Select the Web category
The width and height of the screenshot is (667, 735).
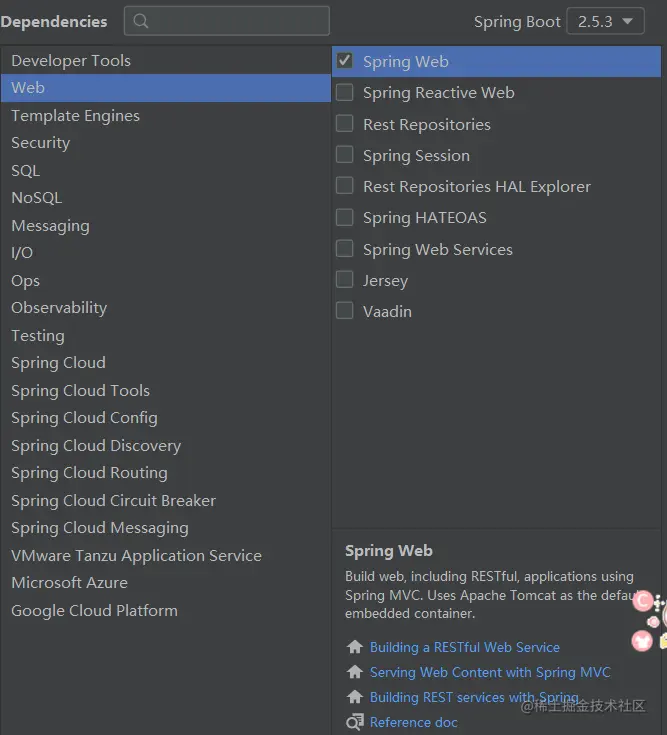(165, 88)
